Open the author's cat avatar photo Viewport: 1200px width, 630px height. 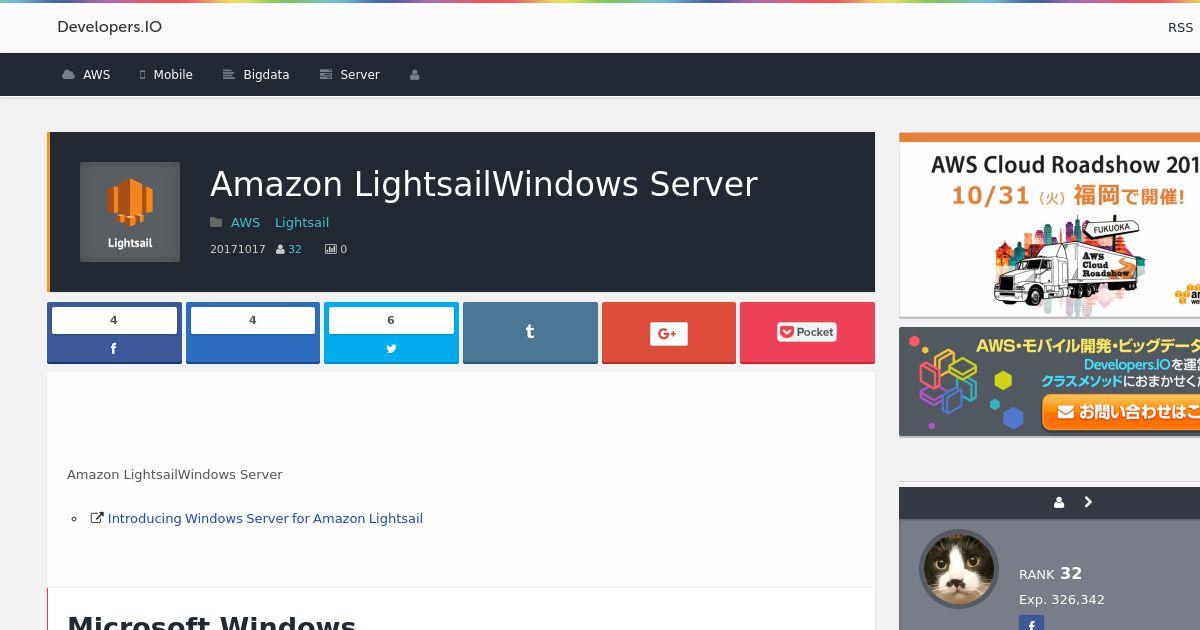958,568
